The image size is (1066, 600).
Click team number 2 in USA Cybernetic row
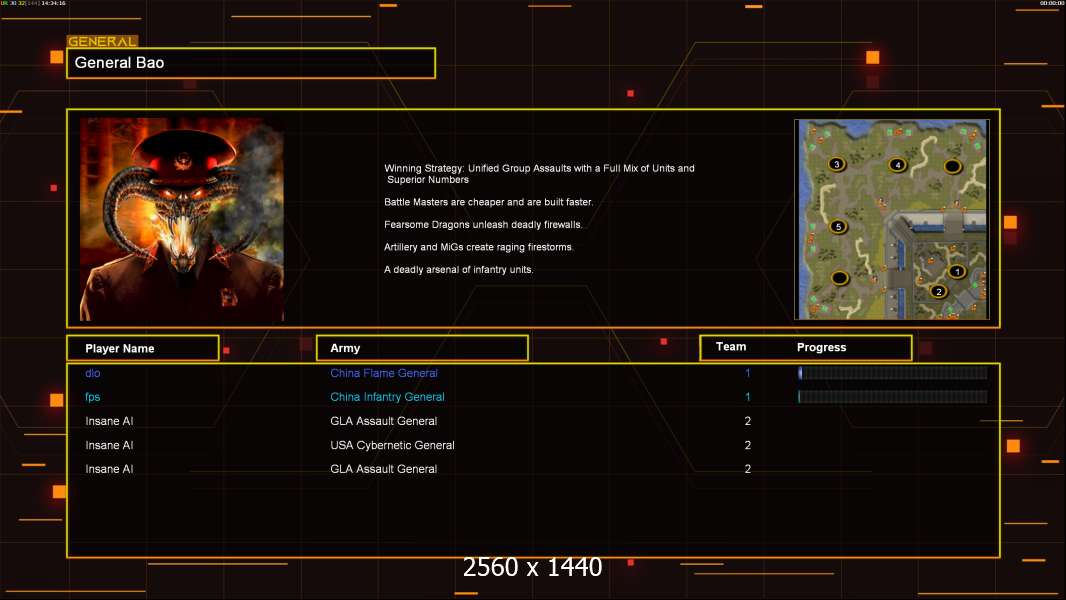pyautogui.click(x=747, y=445)
